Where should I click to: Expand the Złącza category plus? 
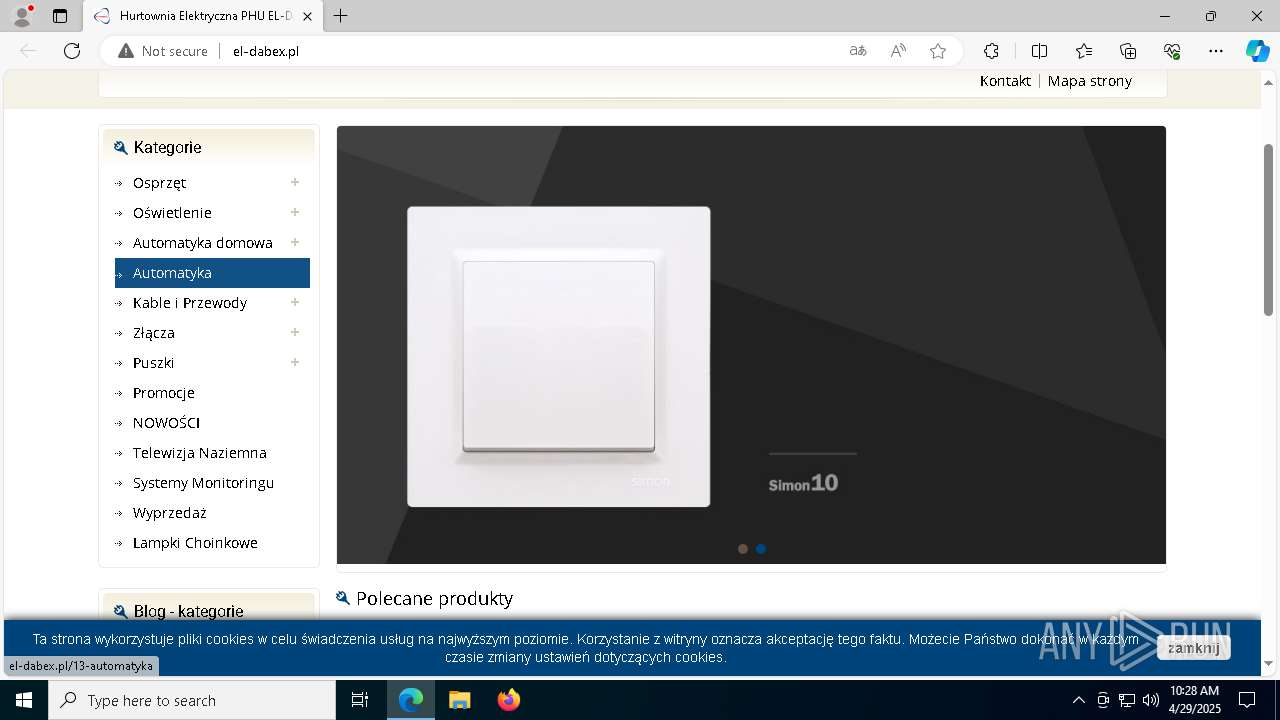(295, 332)
